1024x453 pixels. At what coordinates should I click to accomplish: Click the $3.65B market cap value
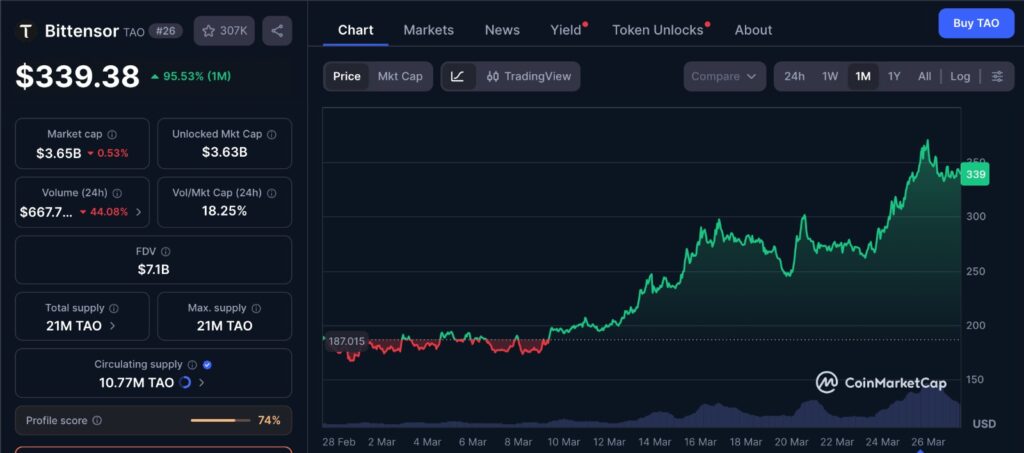pyautogui.click(x=59, y=153)
